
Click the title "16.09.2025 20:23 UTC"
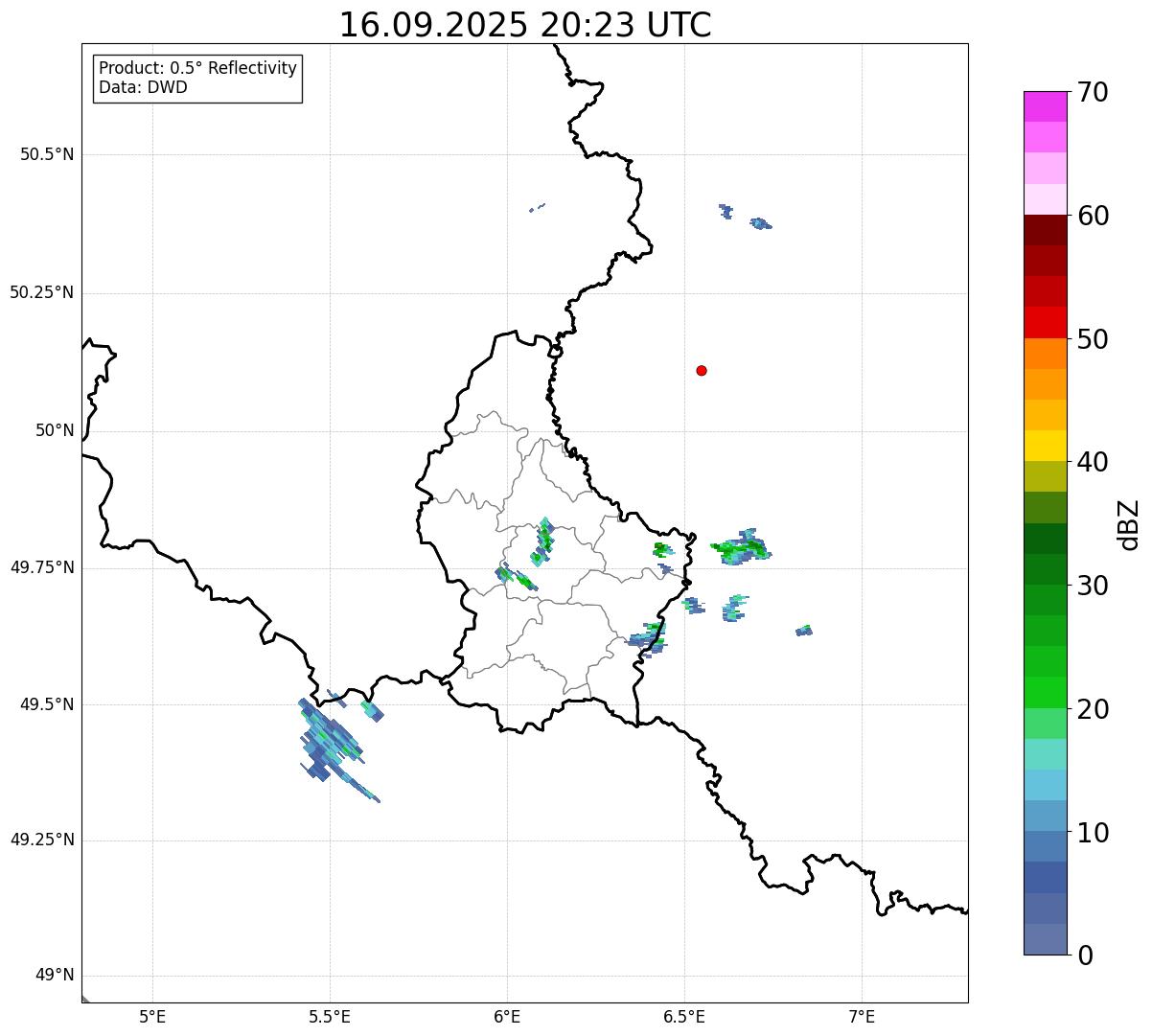[525, 25]
